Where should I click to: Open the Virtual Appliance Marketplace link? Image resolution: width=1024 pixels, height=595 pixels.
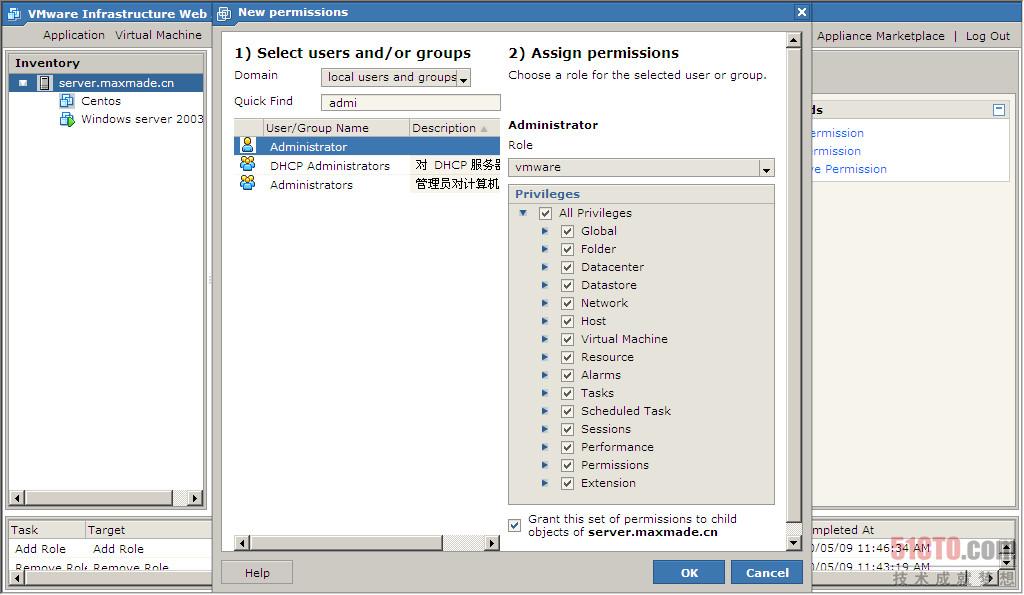(x=880, y=36)
